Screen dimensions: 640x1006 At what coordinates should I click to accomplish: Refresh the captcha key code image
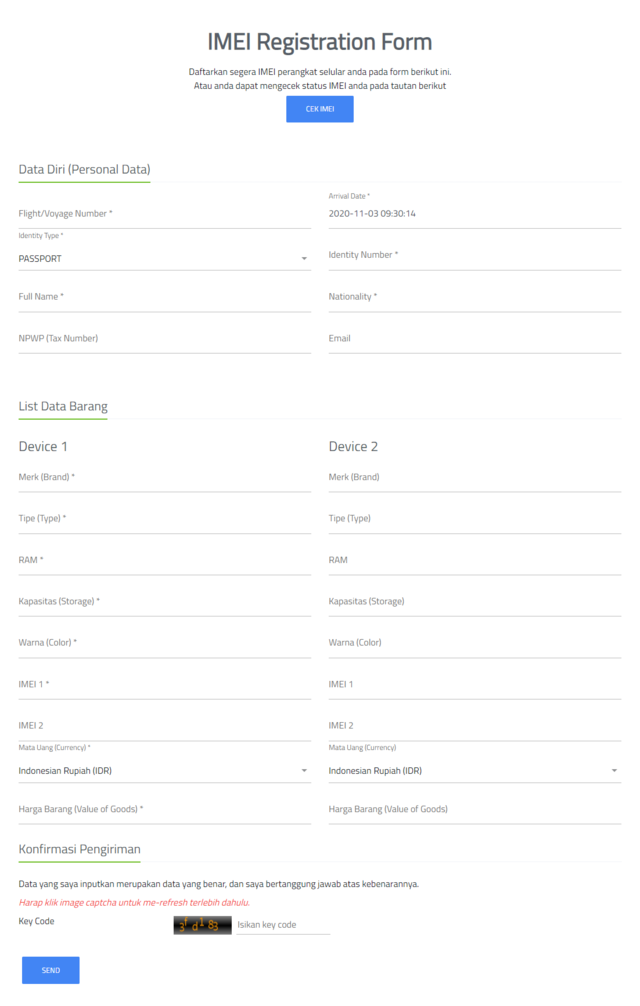coord(202,925)
